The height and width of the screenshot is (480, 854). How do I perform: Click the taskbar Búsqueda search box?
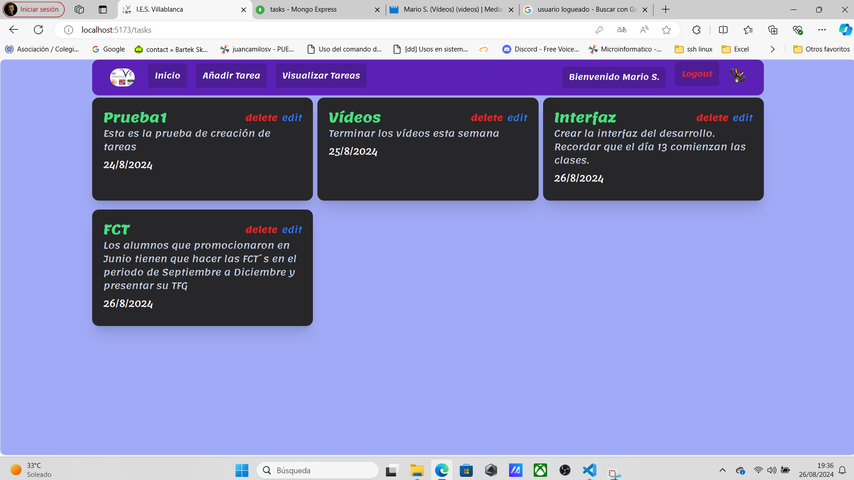tap(318, 470)
